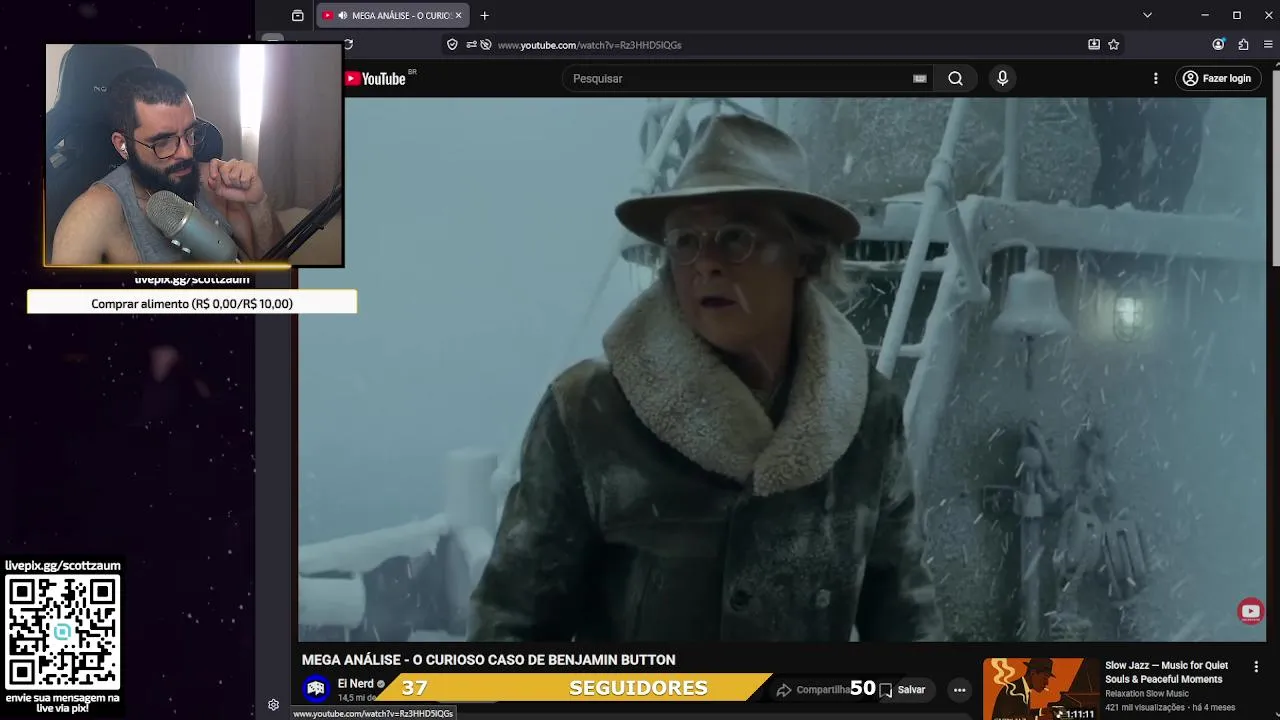
Task: Maximize the browser window
Action: (1237, 15)
